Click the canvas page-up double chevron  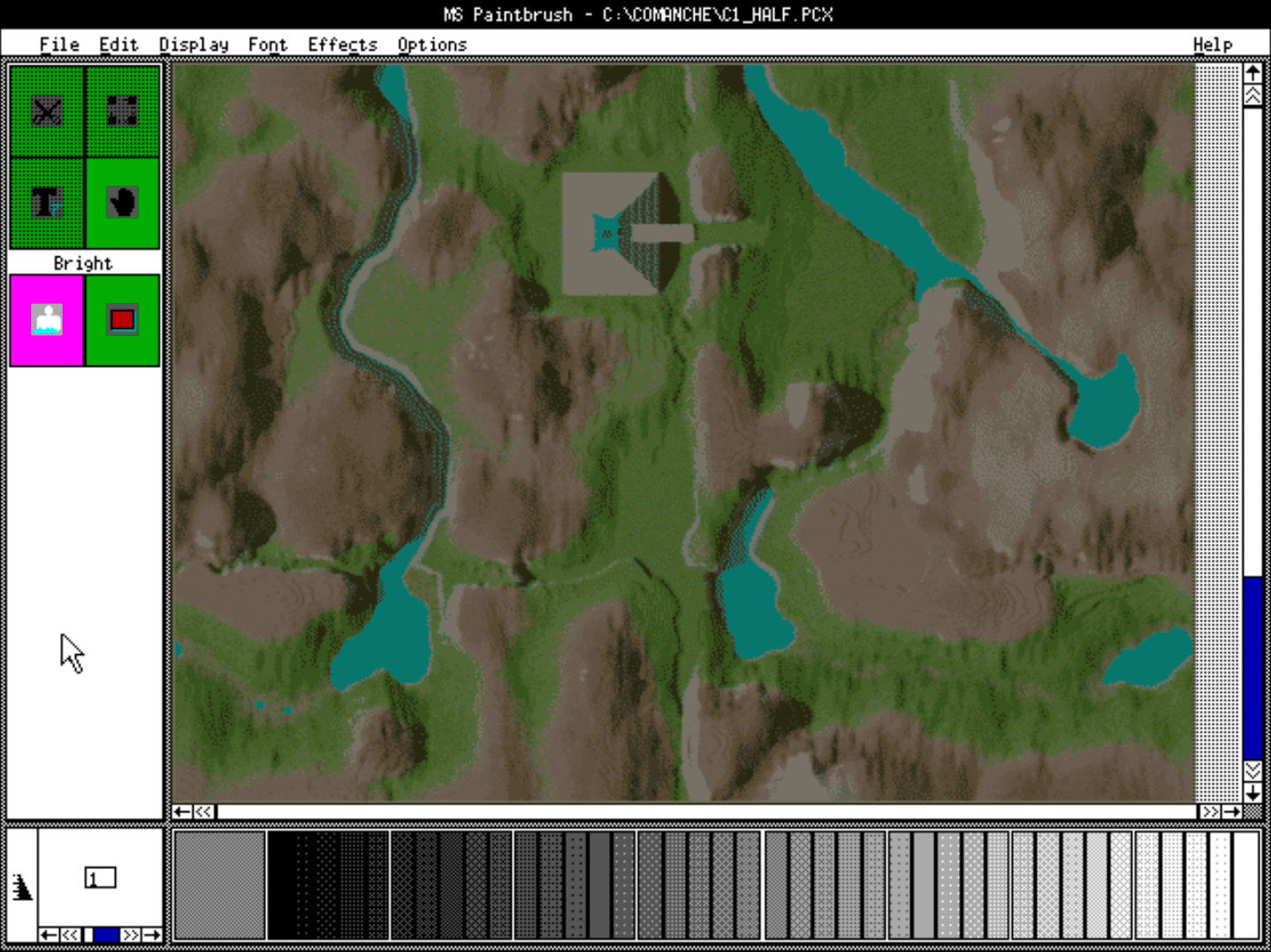coord(1252,95)
